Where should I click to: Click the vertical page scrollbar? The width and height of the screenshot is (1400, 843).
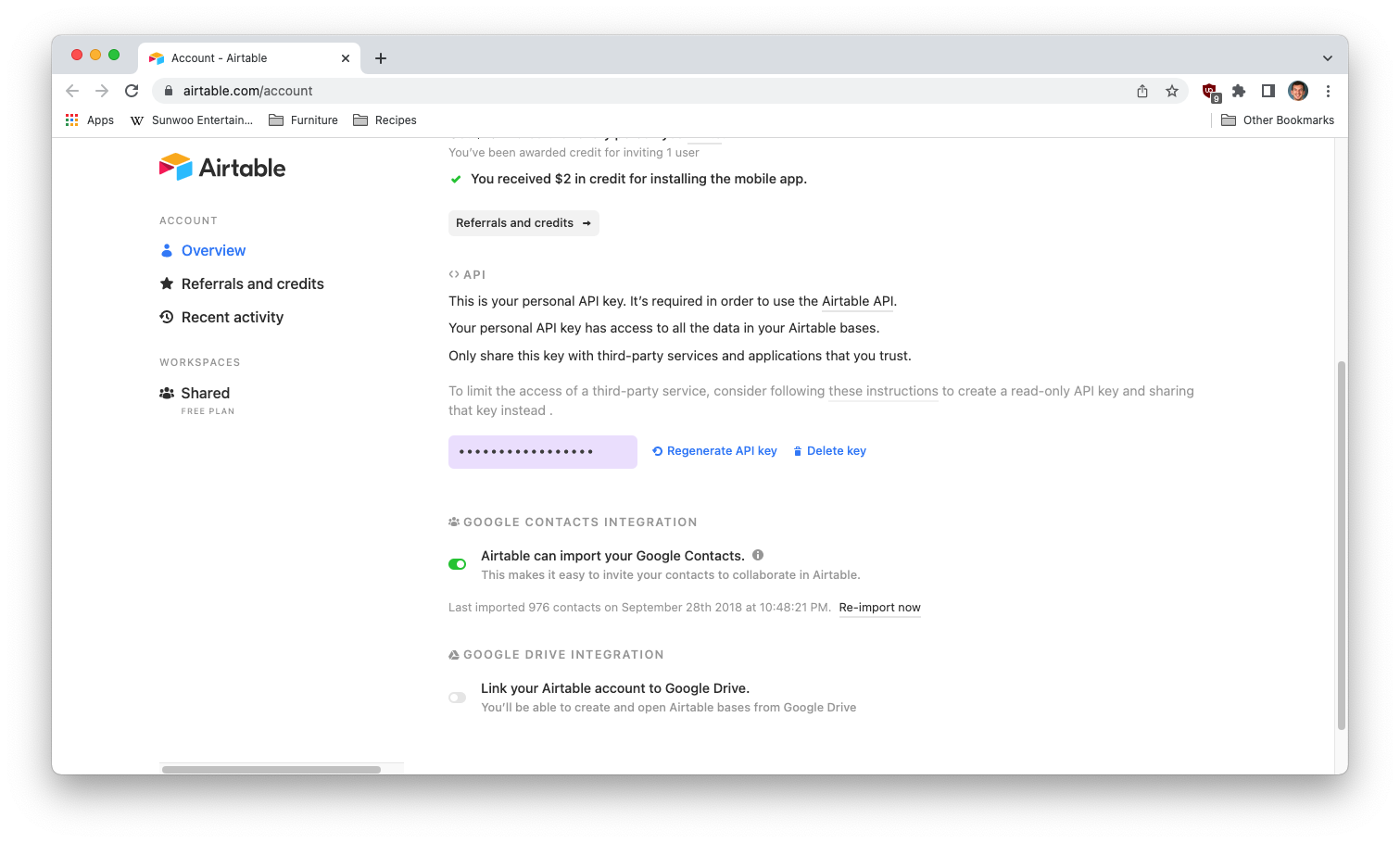pyautogui.click(x=1342, y=545)
